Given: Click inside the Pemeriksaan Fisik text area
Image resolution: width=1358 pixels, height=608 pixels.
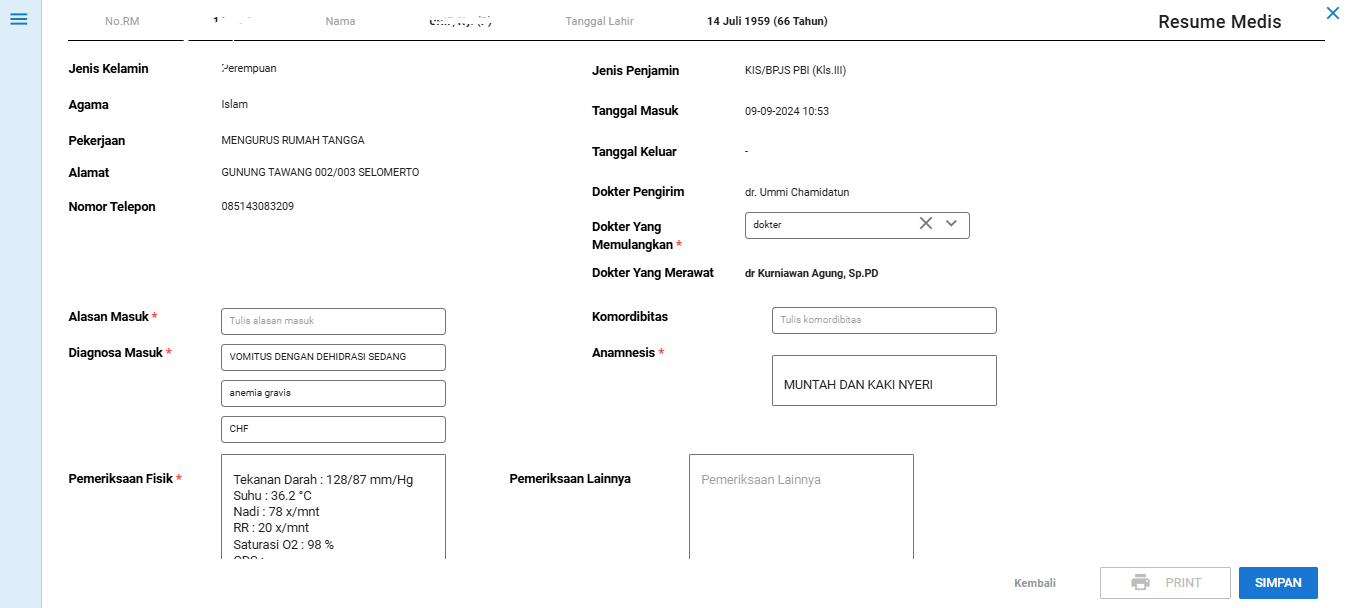Looking at the screenshot, I should pyautogui.click(x=333, y=510).
